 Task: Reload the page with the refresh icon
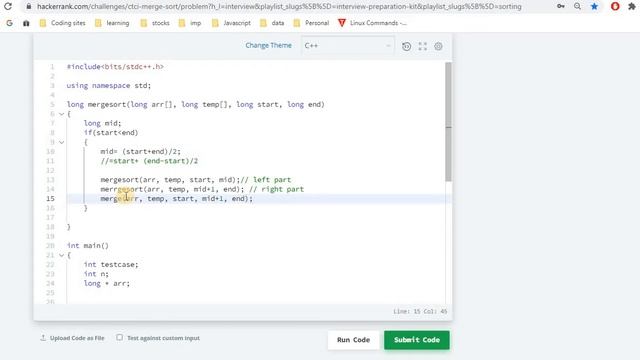8,7
